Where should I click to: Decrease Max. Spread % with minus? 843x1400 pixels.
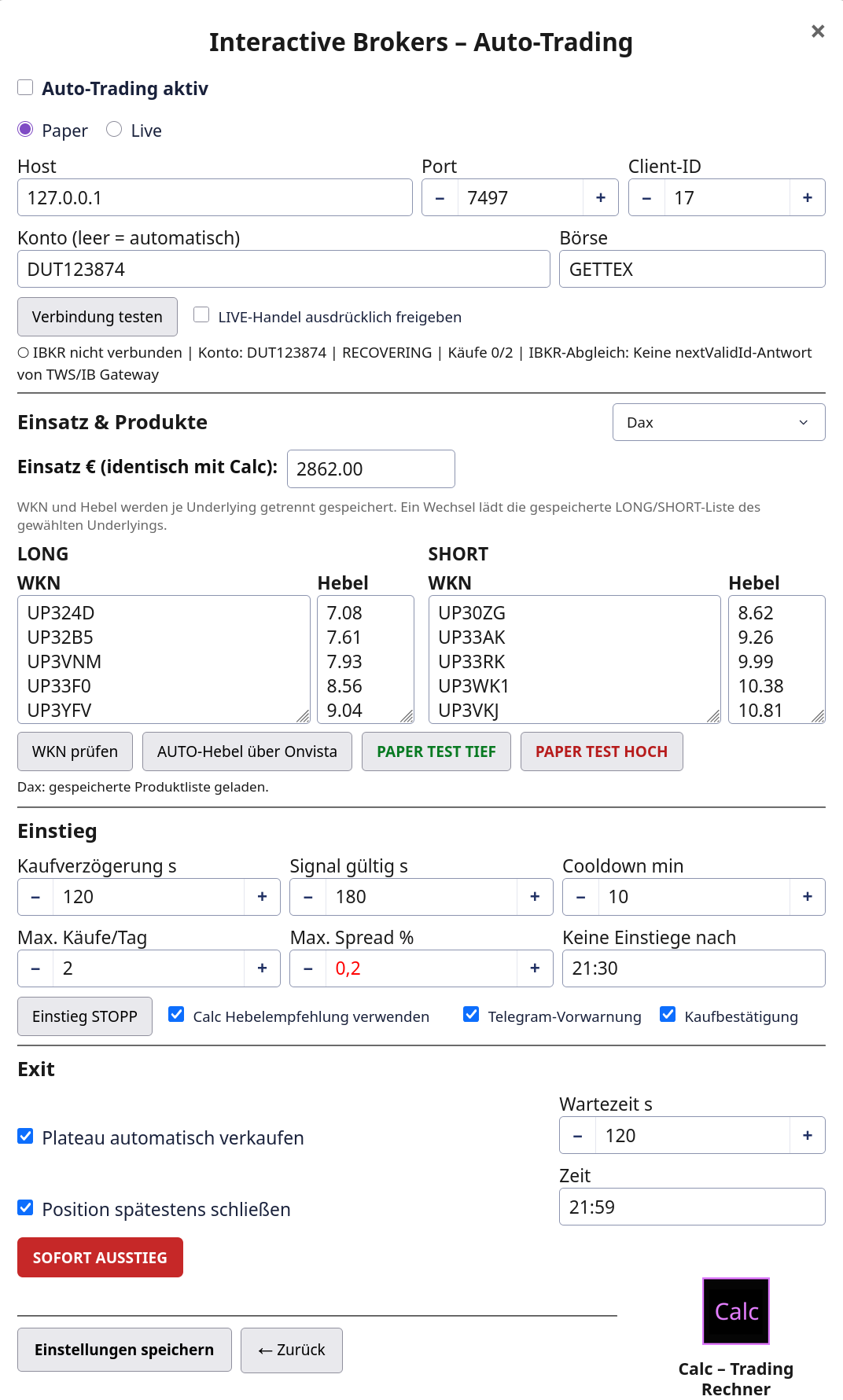click(308, 968)
